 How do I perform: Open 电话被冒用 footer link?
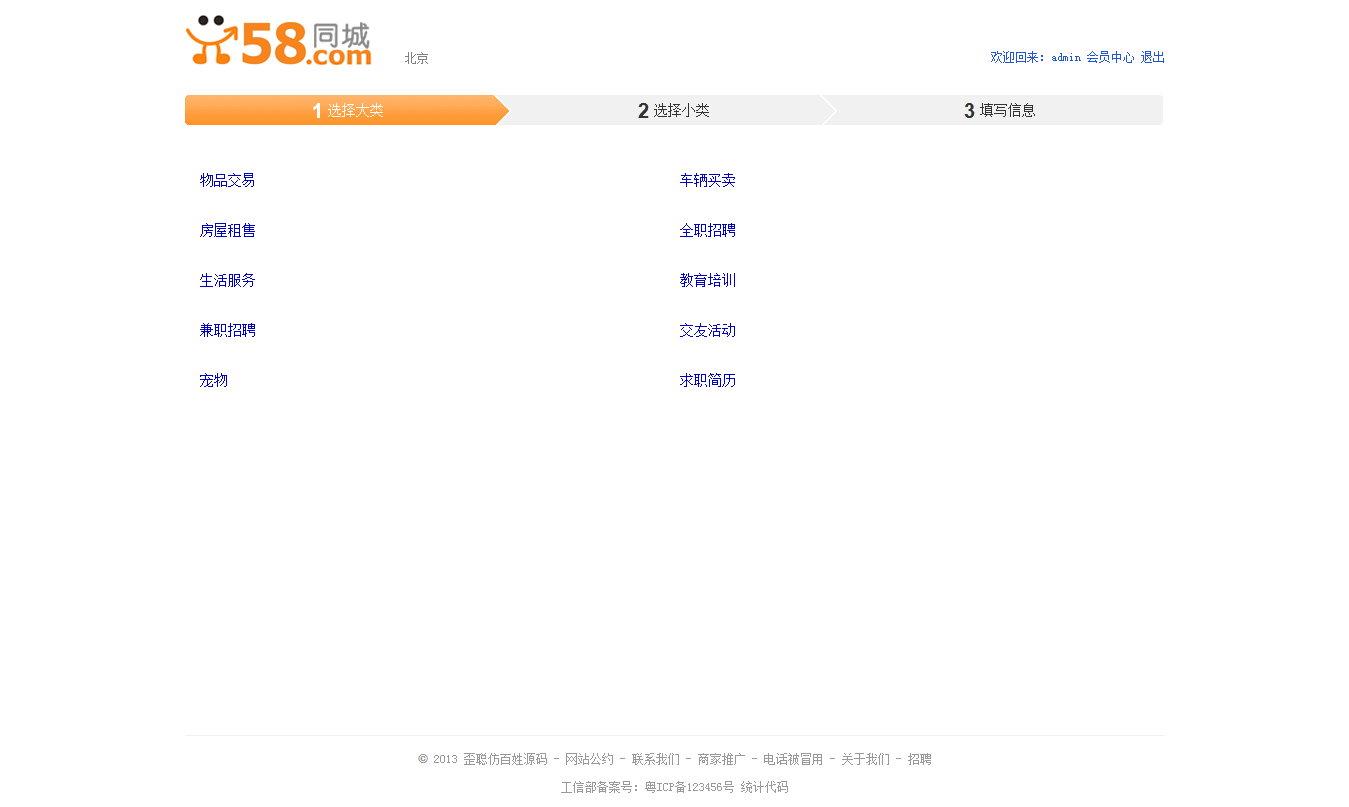pos(793,760)
